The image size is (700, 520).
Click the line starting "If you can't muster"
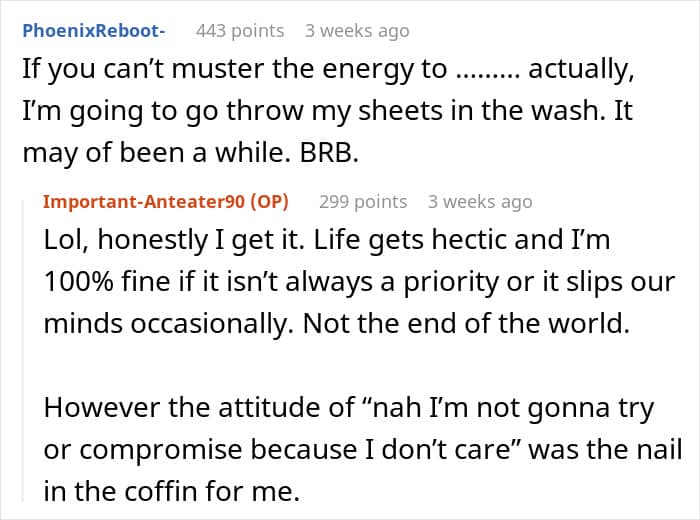(328, 70)
